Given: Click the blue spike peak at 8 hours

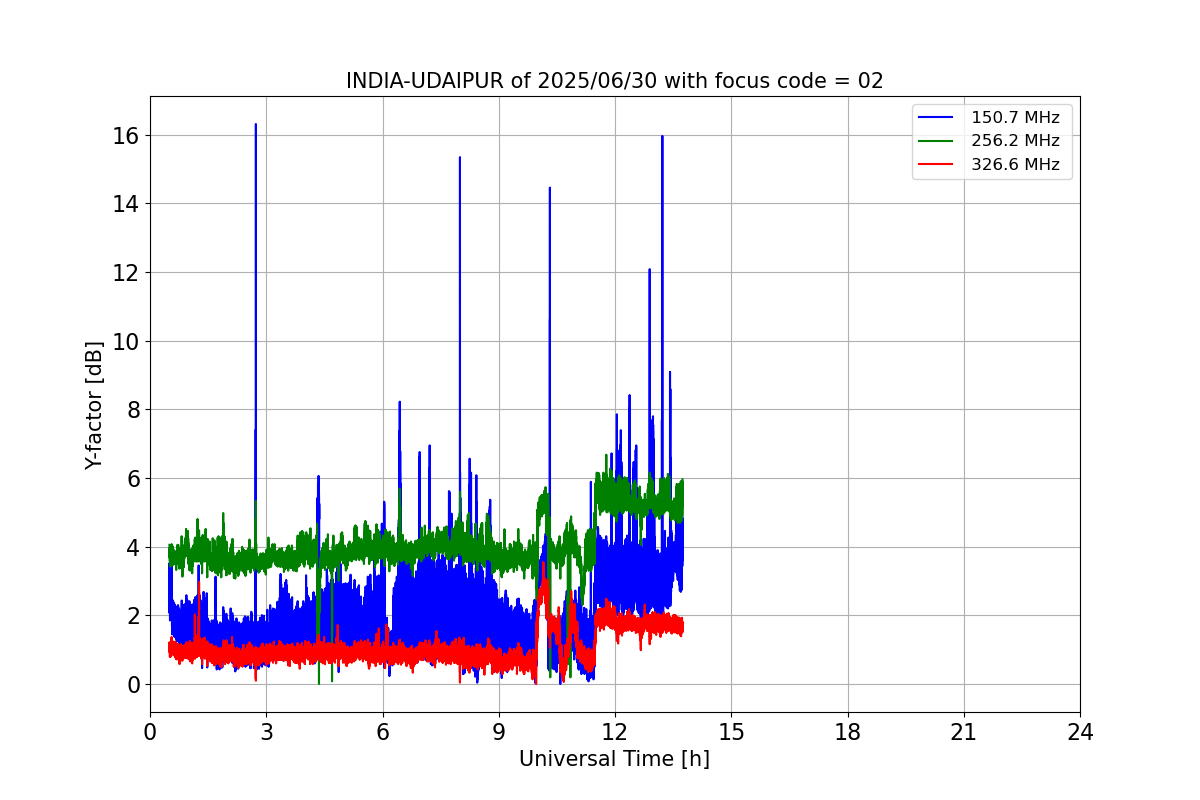Looking at the screenshot, I should pyautogui.click(x=460, y=158).
